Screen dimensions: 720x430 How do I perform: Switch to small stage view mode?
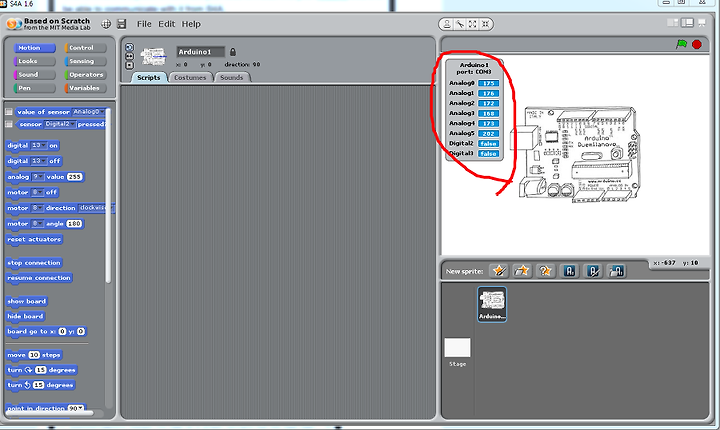[673, 23]
